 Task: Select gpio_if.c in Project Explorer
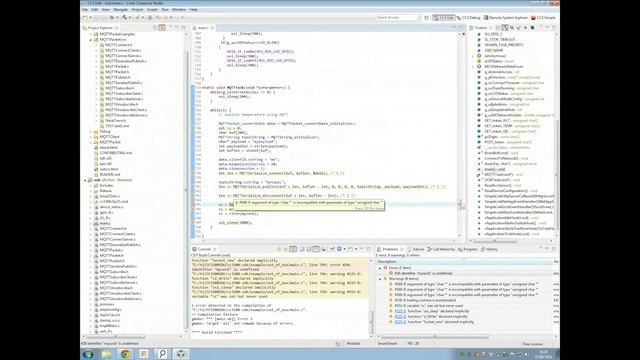click(106, 212)
